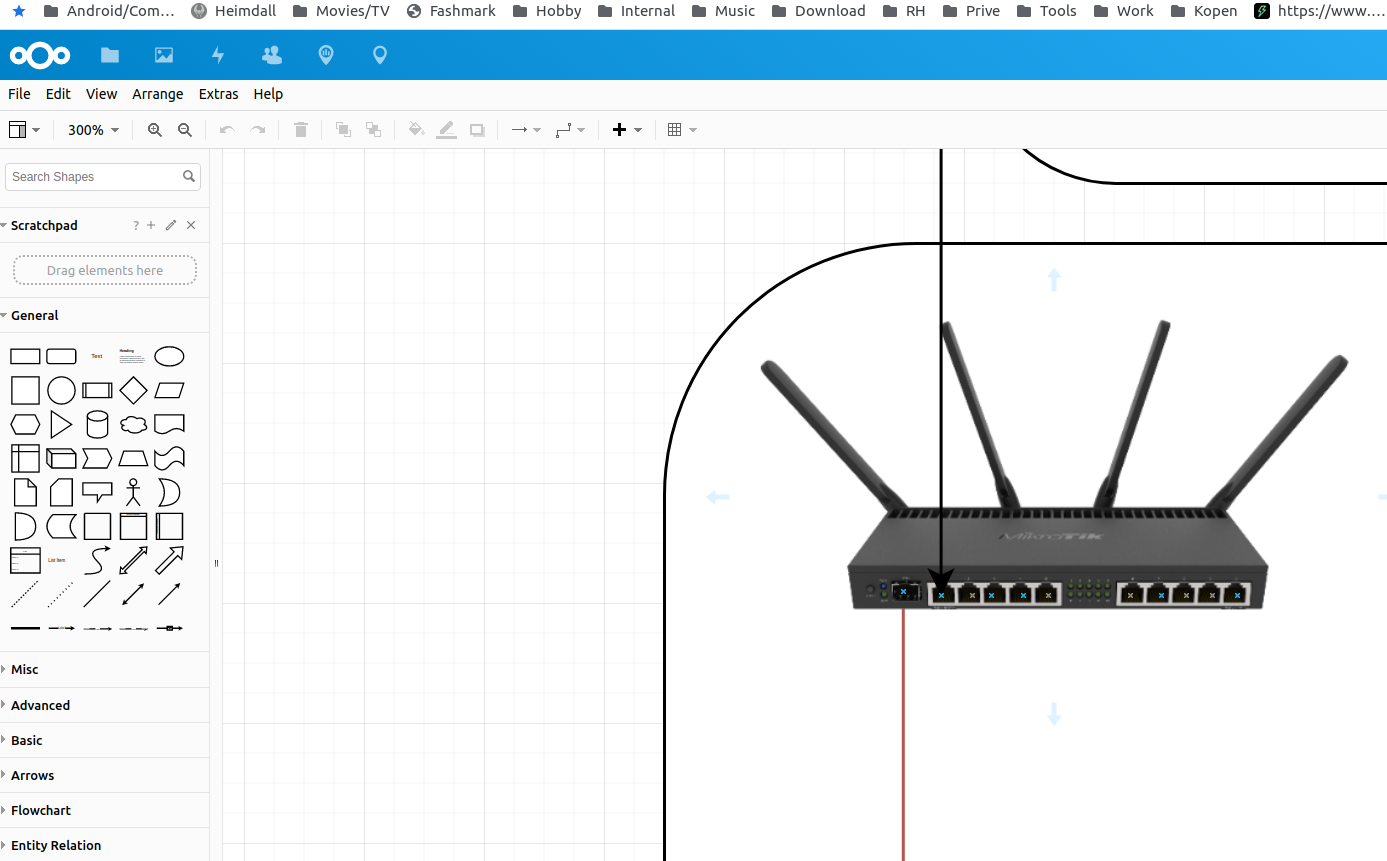The height and width of the screenshot is (861, 1387).
Task: Open the Extras menu
Action: [x=218, y=94]
